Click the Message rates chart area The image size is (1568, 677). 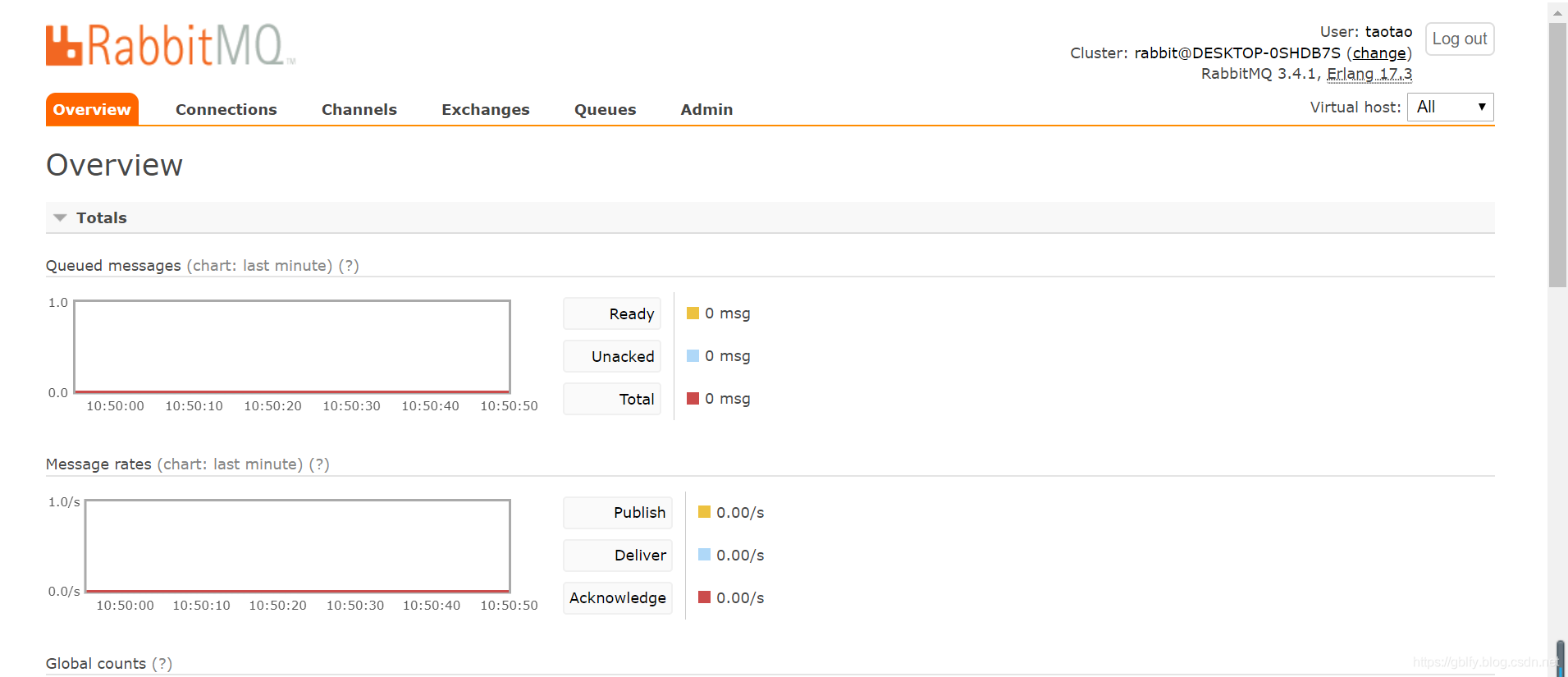(x=298, y=546)
